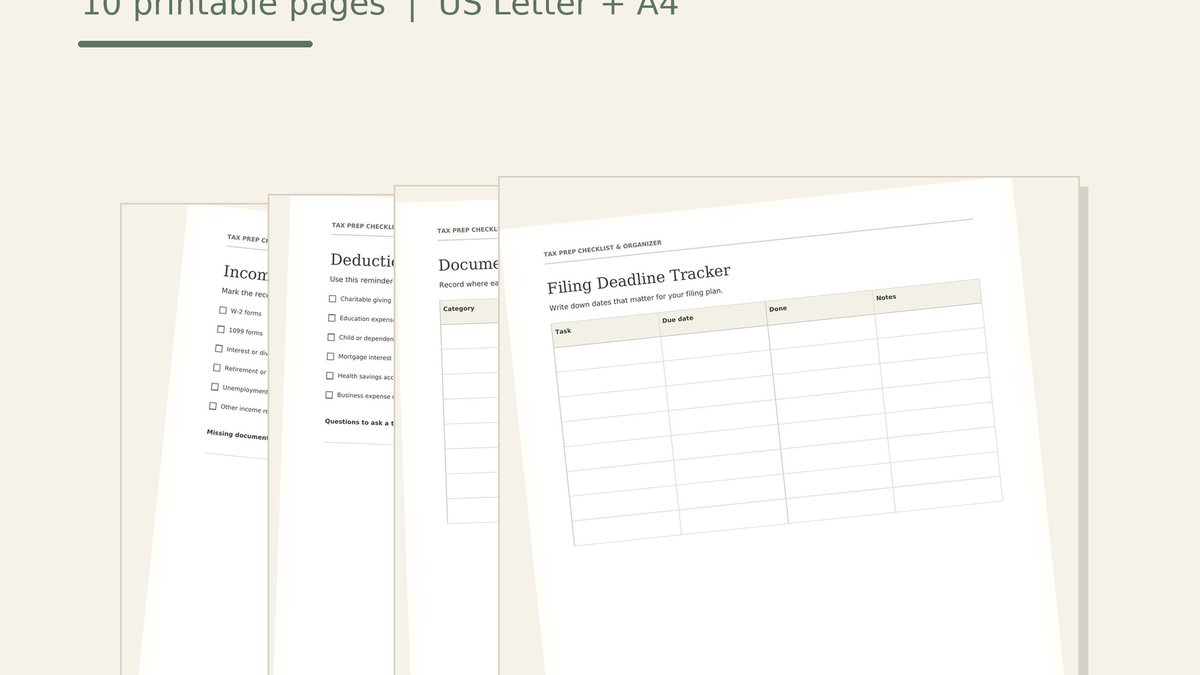Open the Income checklist page
Image resolution: width=1200 pixels, height=675 pixels.
[195, 440]
